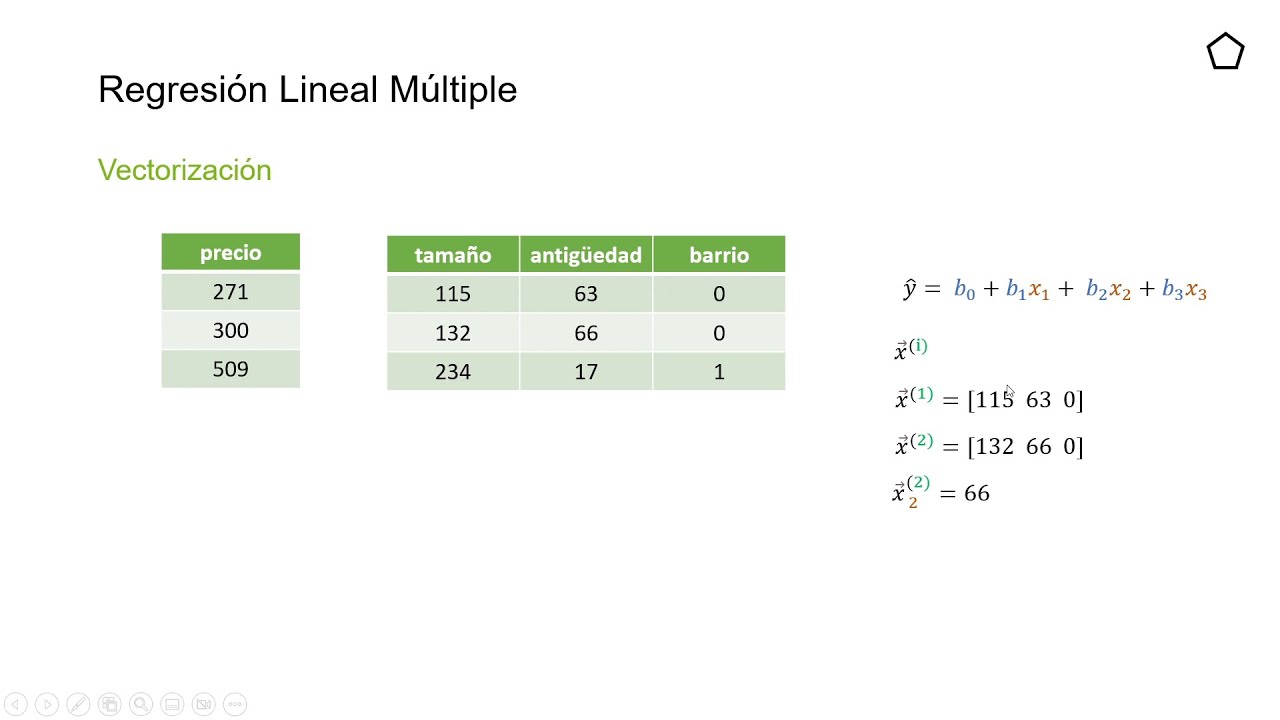1280x720 pixels.
Task: Show all slides grid view
Action: click(109, 704)
